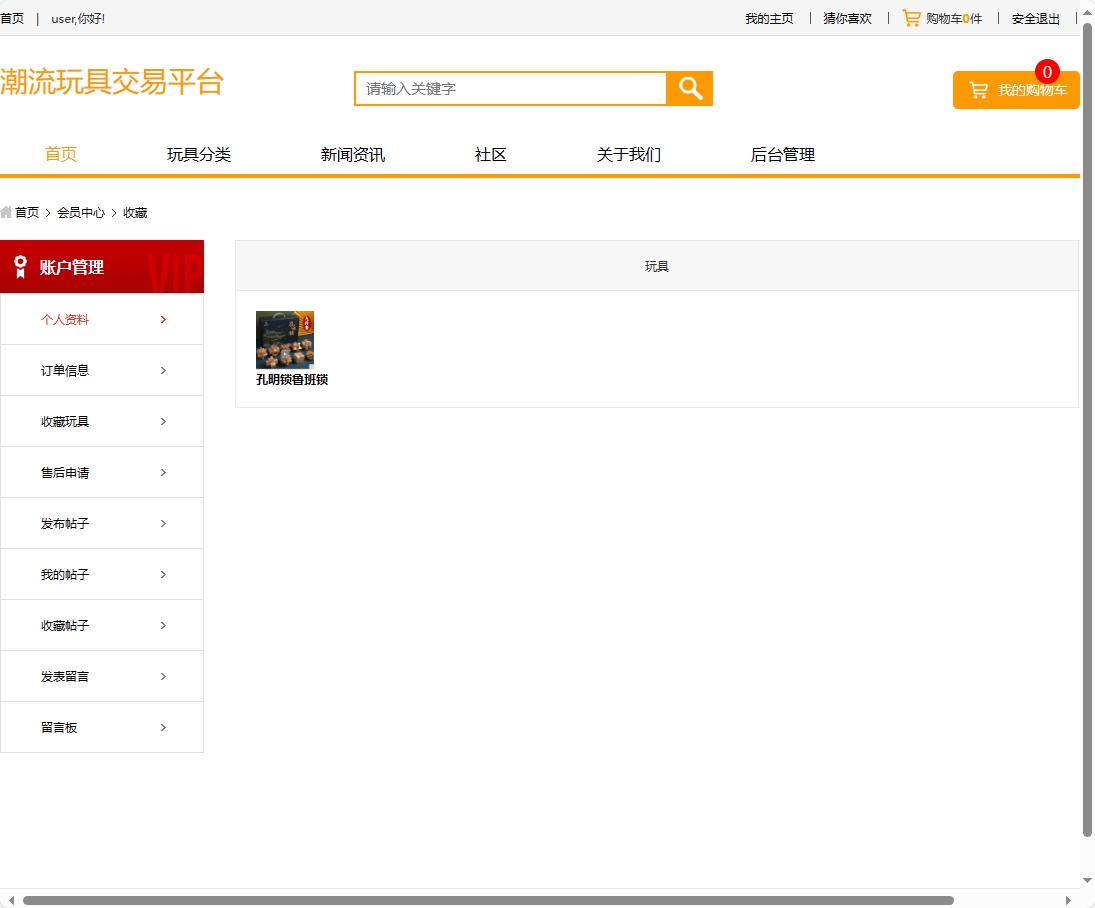Click 猜你喜欢 in the top bar

click(846, 18)
